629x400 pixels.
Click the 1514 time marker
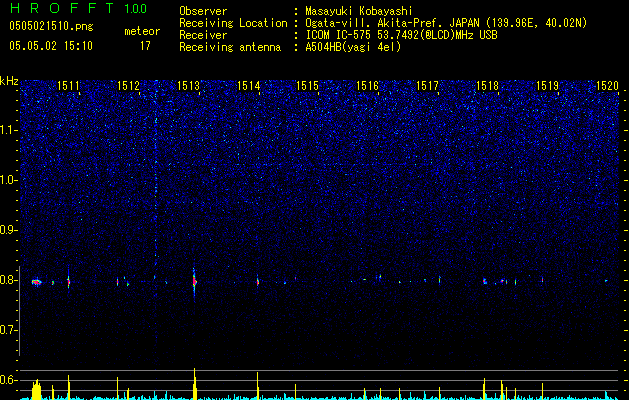(248, 86)
